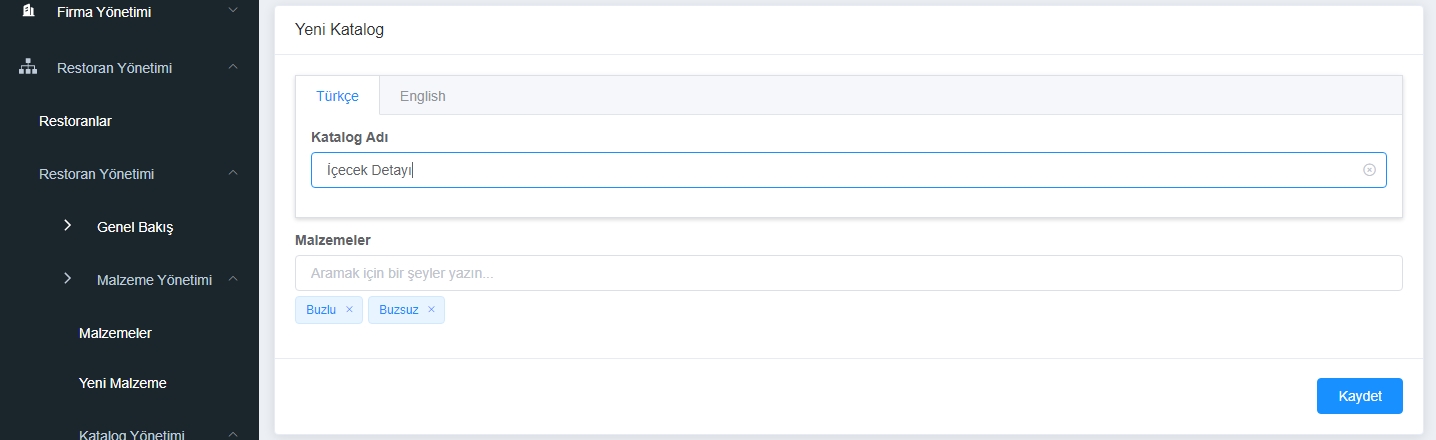1436x440 pixels.
Task: Click the Firma Yönetimi building icon
Action: 28,12
